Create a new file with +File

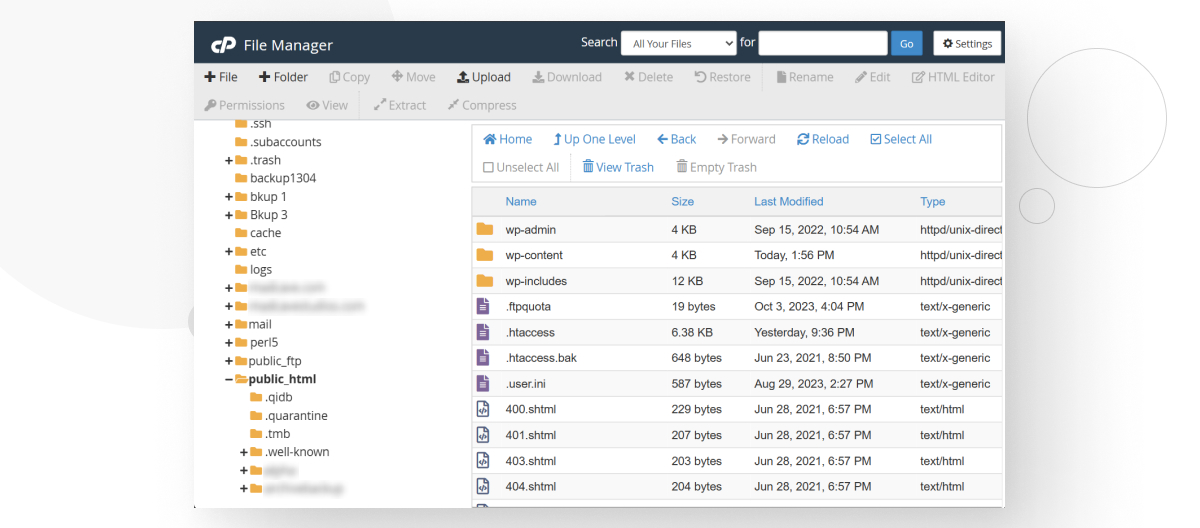point(210,77)
